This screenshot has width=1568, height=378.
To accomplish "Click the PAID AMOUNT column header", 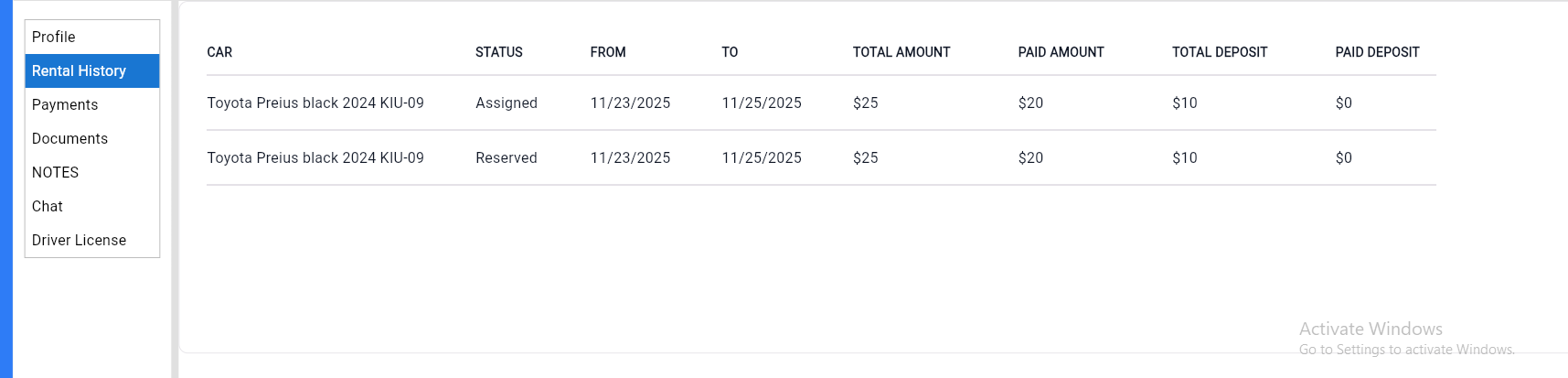I will pos(1061,52).
